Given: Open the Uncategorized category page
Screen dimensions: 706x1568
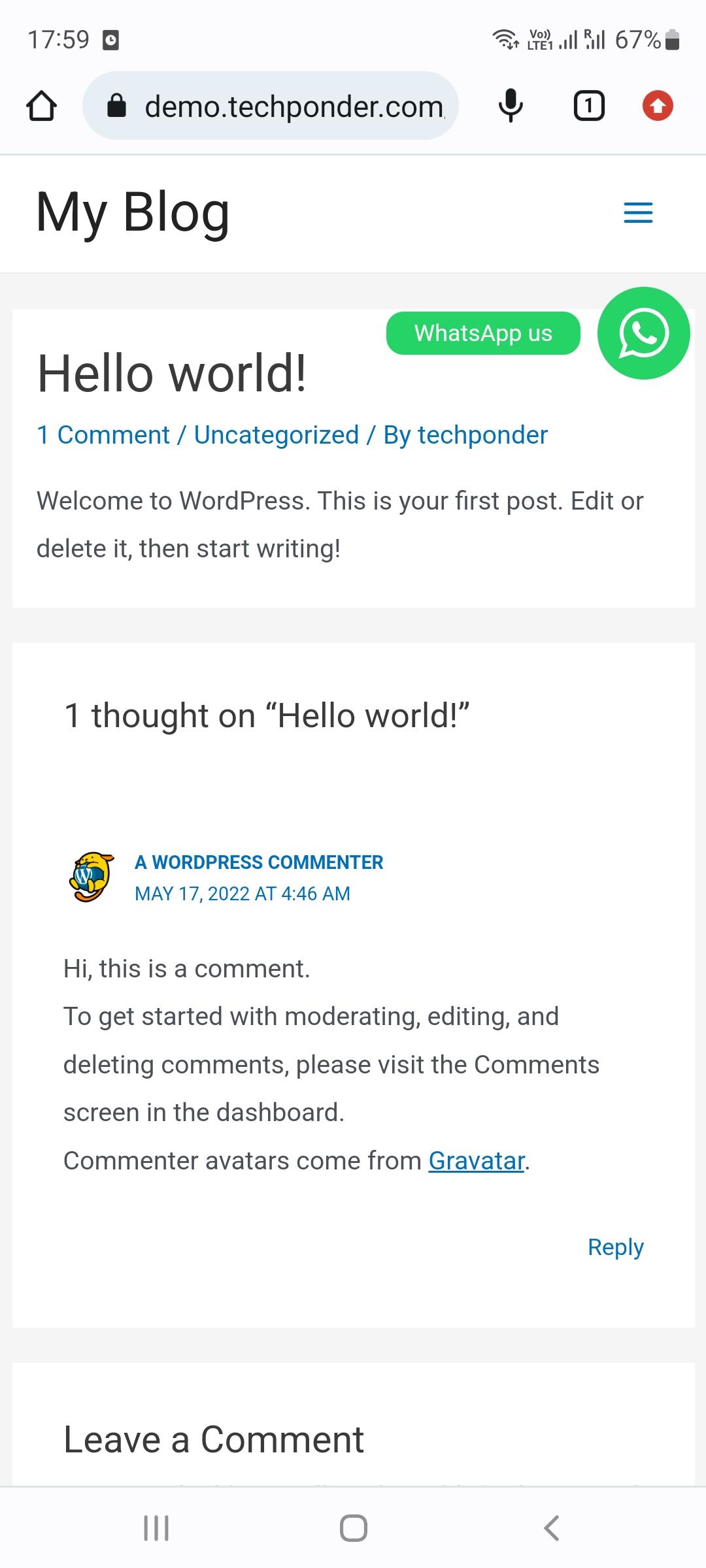Looking at the screenshot, I should [275, 434].
